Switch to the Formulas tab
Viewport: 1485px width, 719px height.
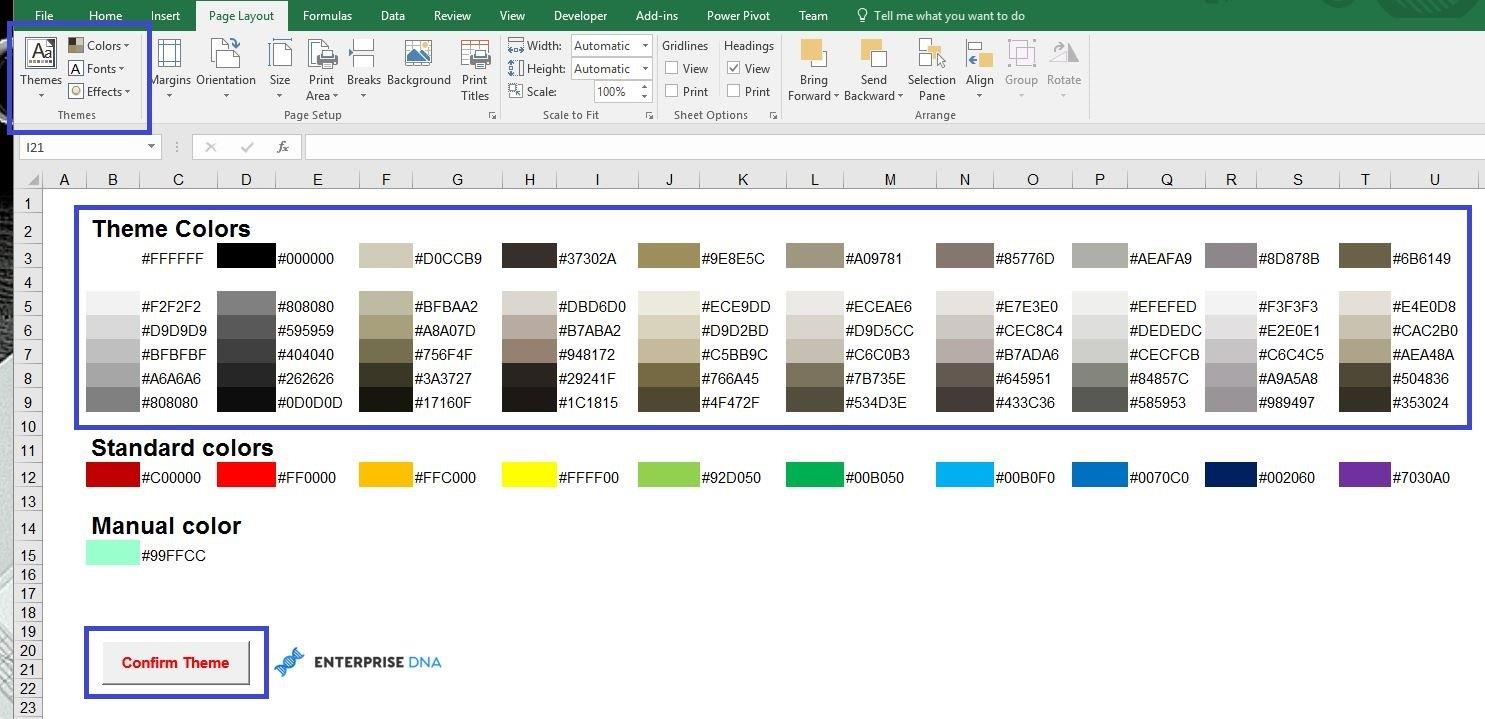[327, 16]
